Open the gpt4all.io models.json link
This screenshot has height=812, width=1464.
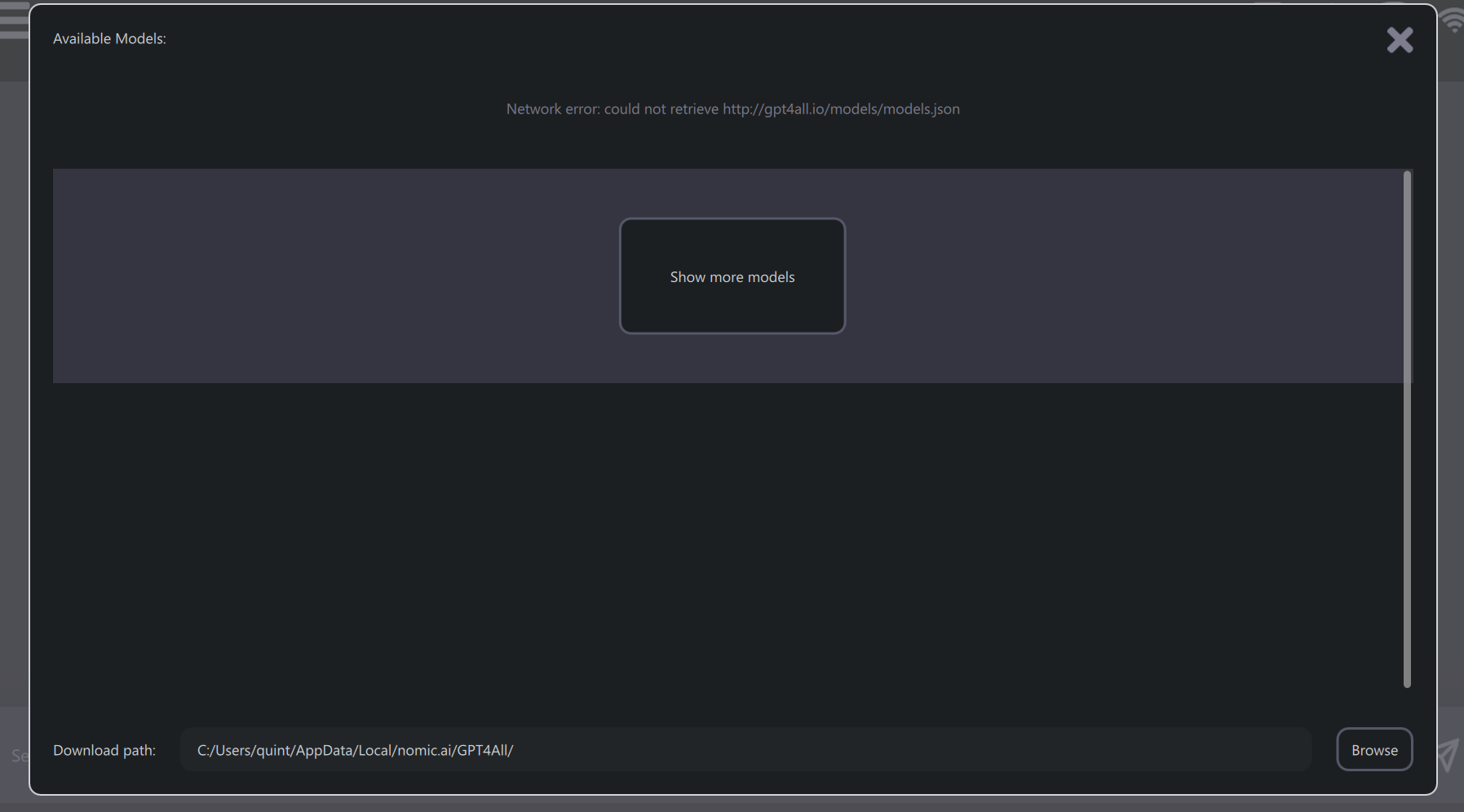click(x=842, y=108)
